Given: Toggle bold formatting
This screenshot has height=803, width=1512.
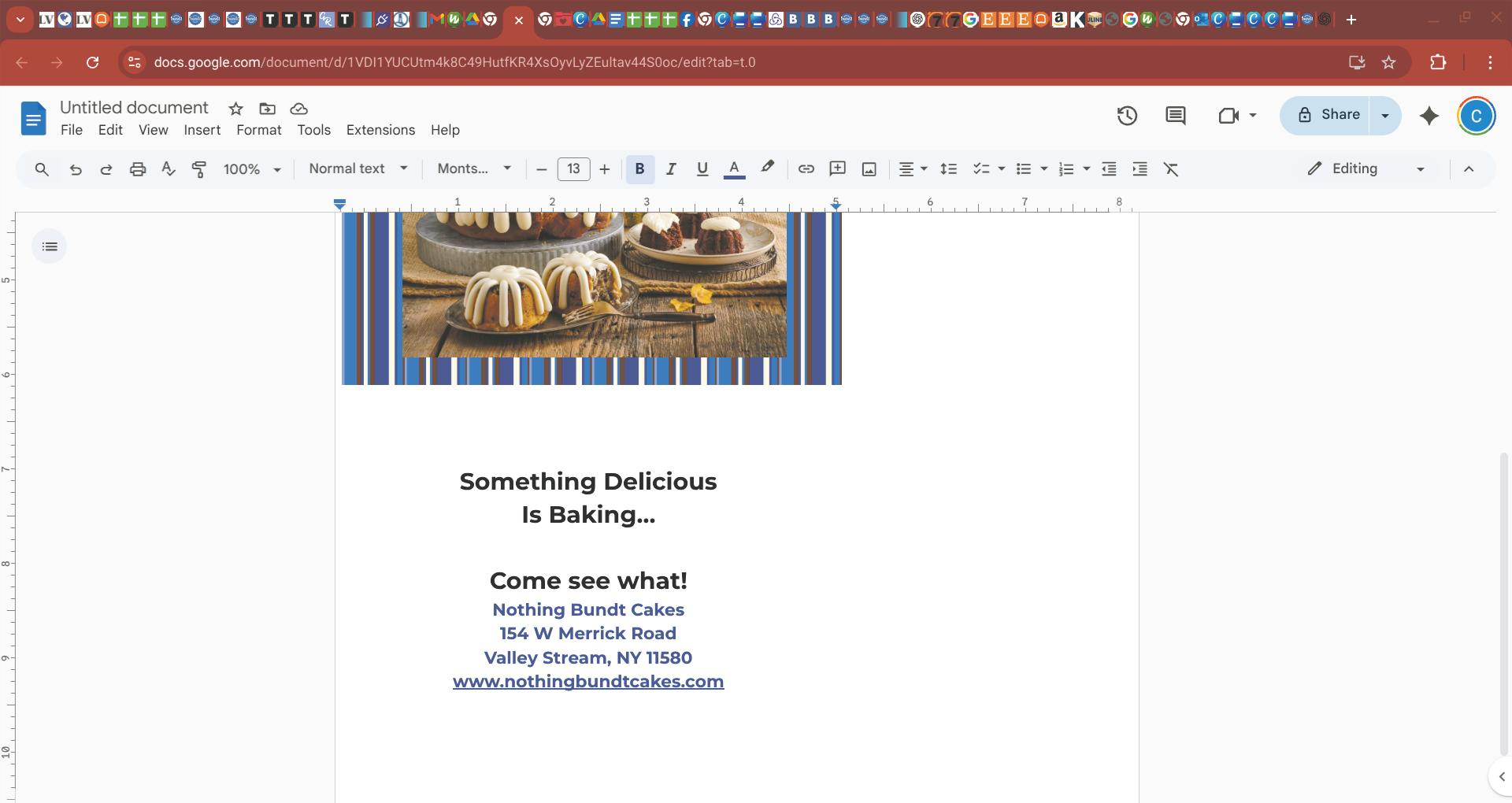Looking at the screenshot, I should tap(639, 169).
